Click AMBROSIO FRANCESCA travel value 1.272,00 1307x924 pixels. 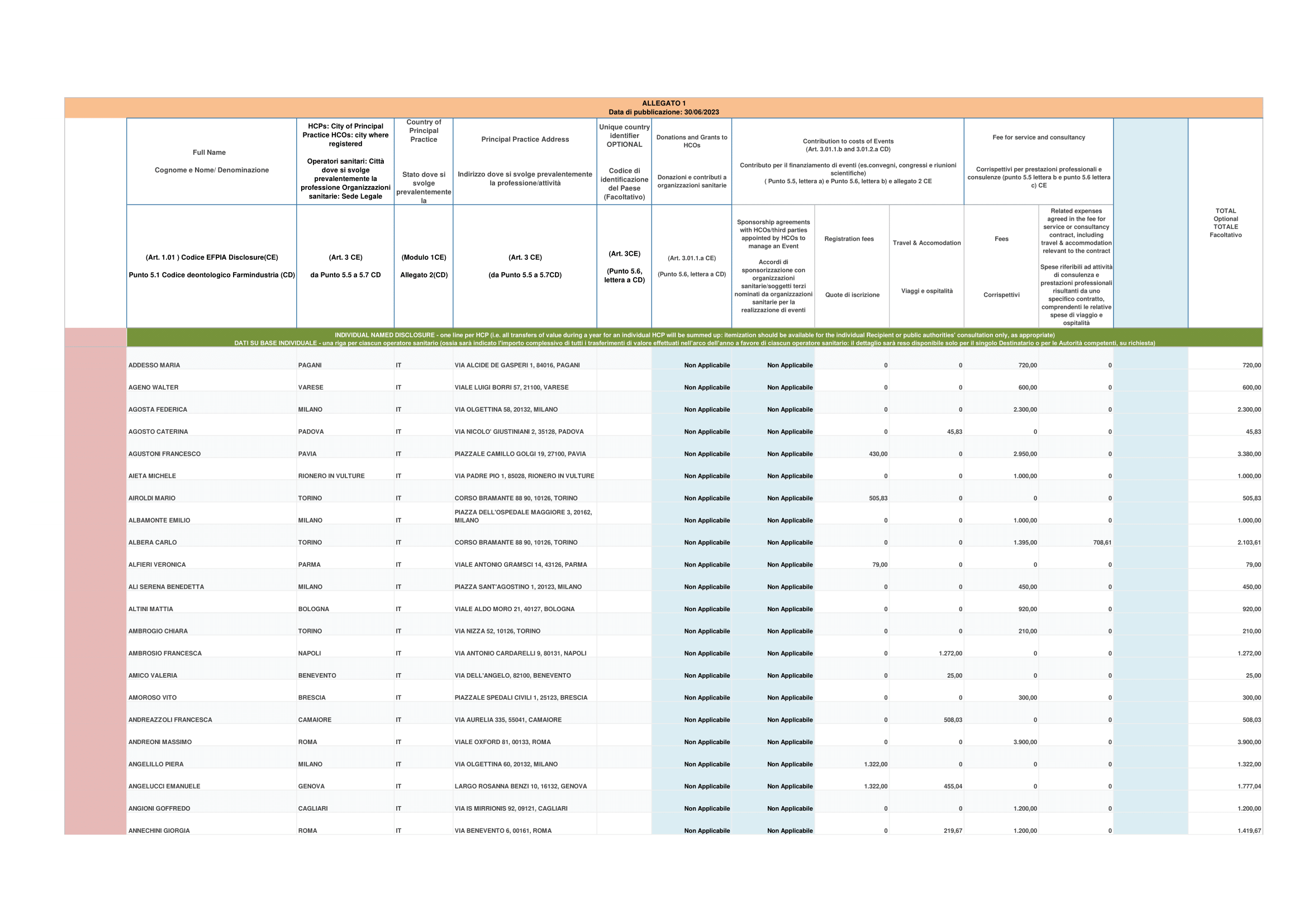pyautogui.click(x=950, y=654)
